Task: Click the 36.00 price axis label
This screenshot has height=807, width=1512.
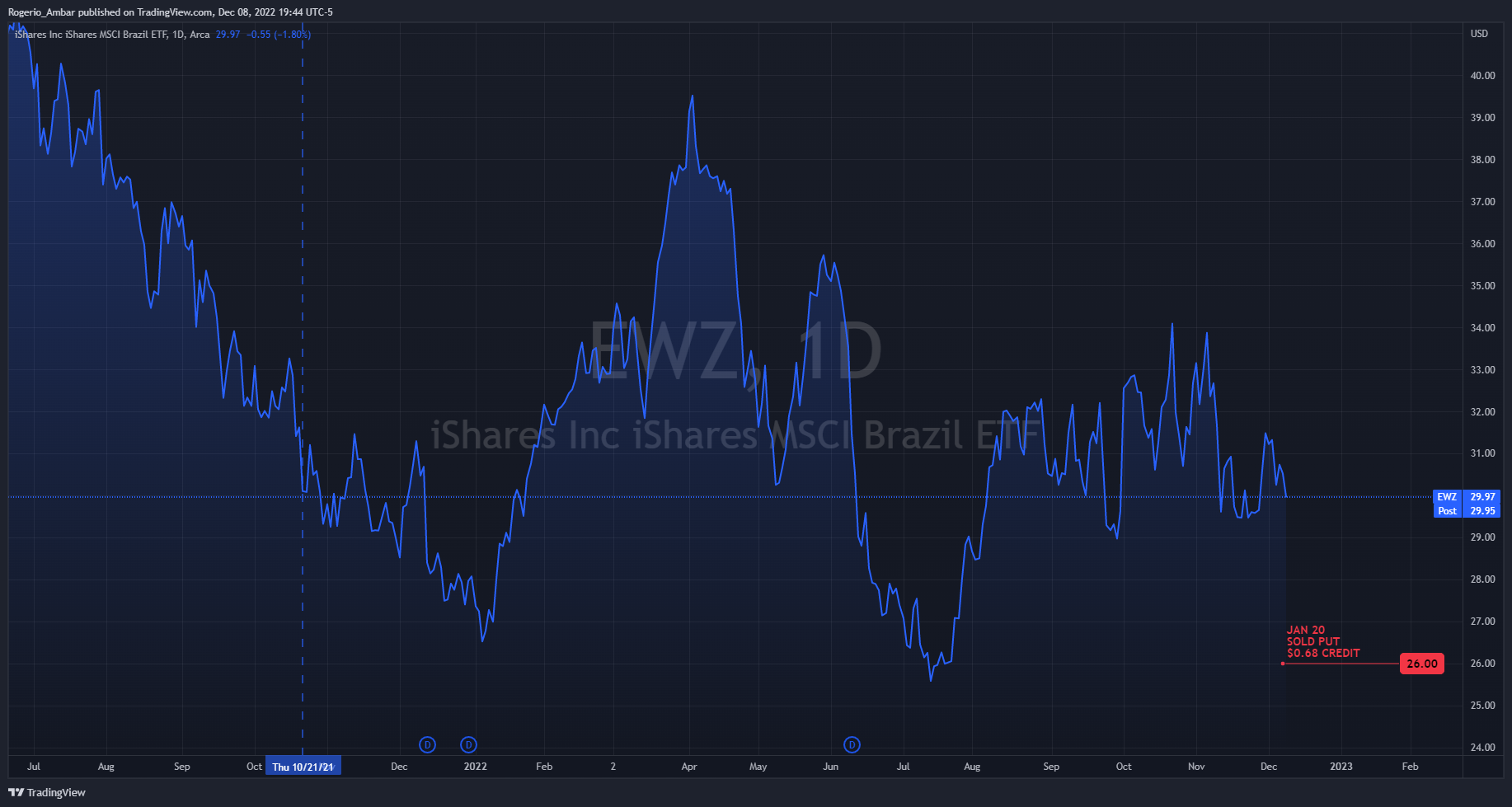Action: [1483, 244]
